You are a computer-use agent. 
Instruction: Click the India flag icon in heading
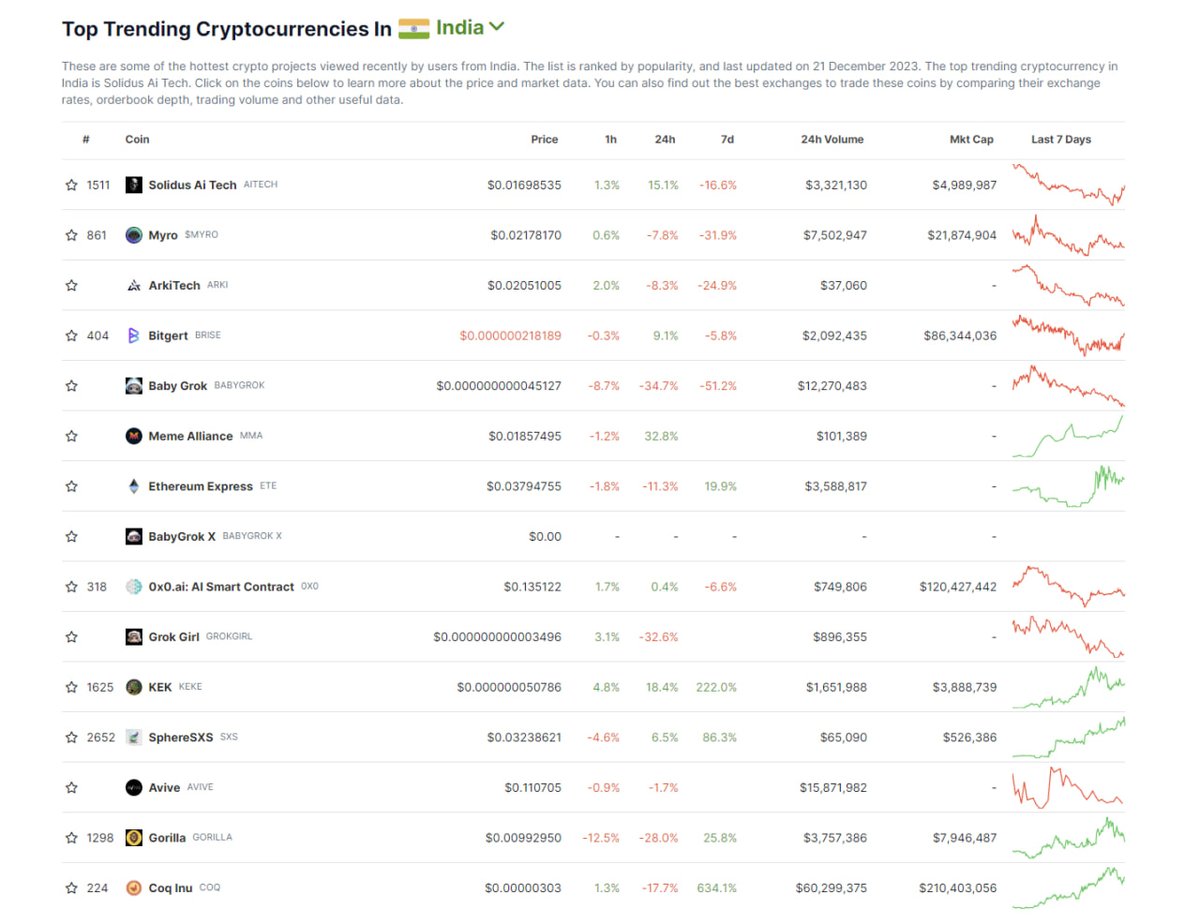pos(414,29)
